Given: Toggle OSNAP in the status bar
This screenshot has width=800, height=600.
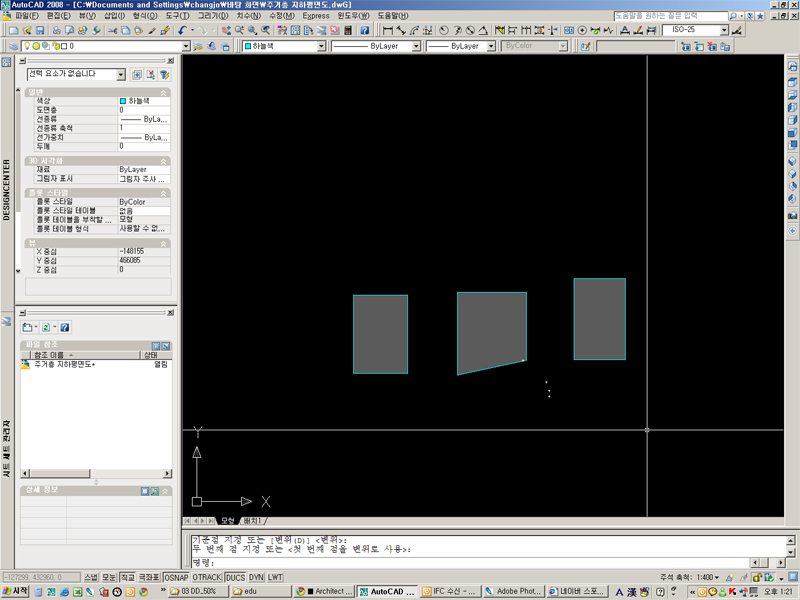Looking at the screenshot, I should pyautogui.click(x=176, y=577).
